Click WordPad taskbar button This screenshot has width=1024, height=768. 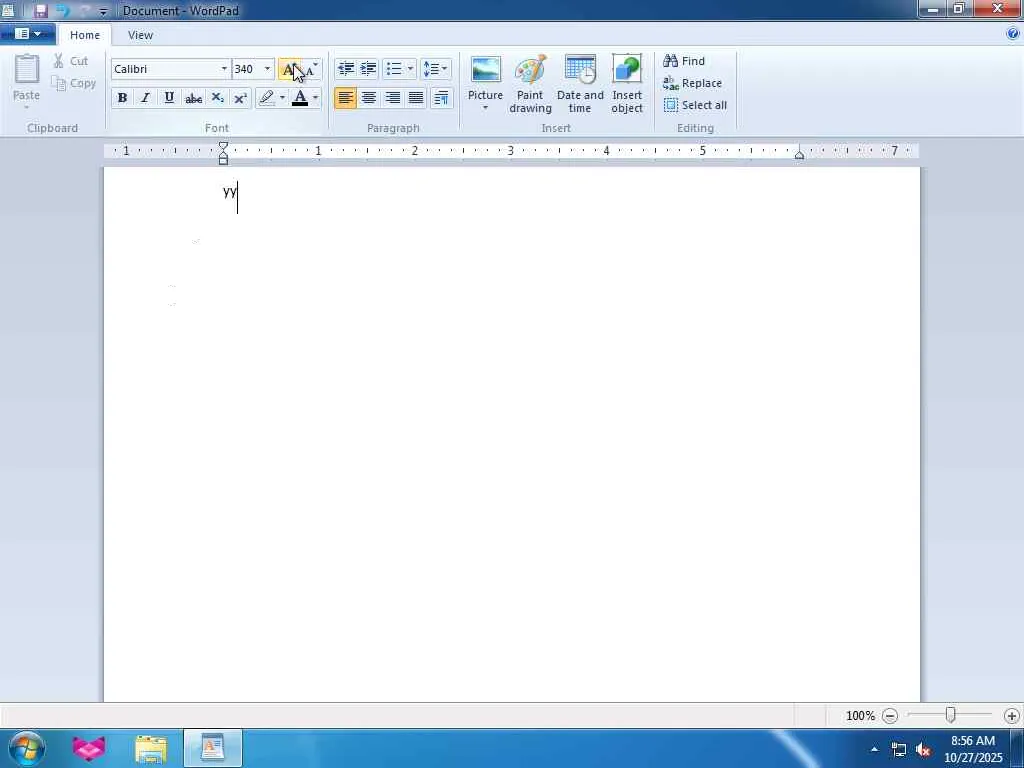point(212,748)
